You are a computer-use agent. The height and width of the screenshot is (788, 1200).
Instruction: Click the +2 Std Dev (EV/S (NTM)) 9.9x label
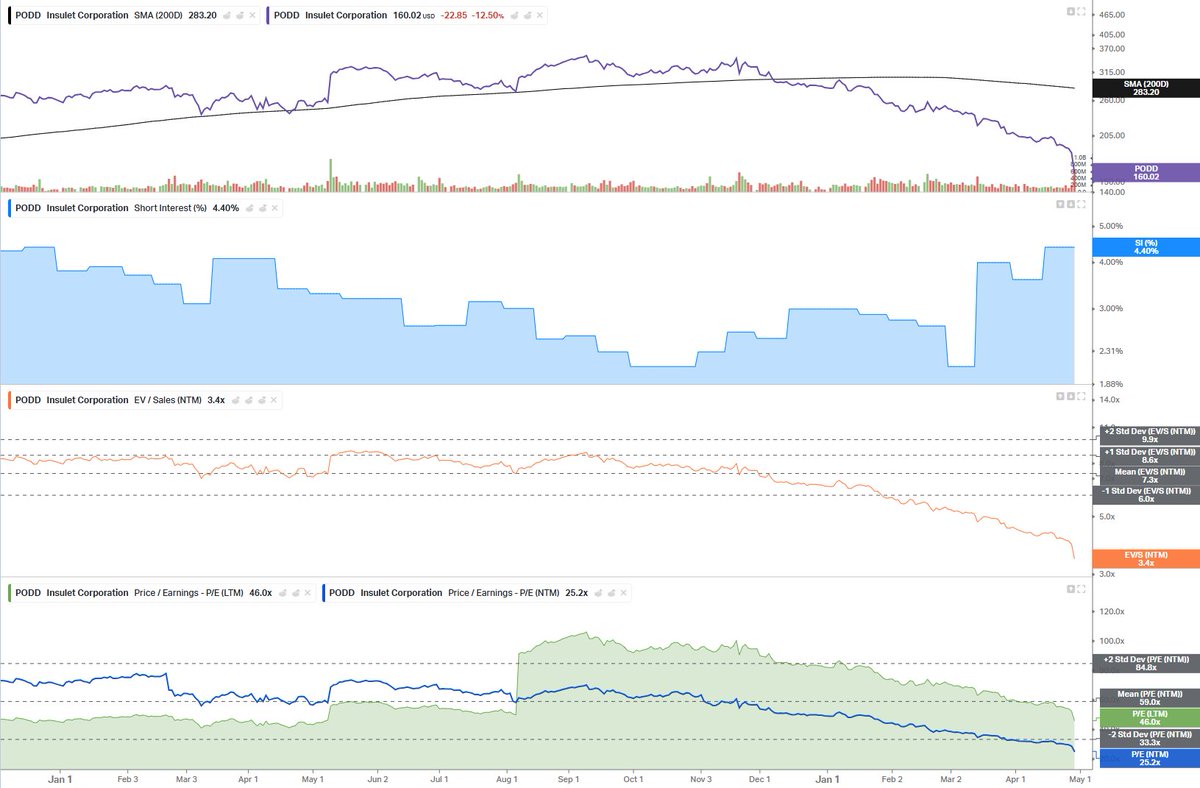click(1148, 434)
